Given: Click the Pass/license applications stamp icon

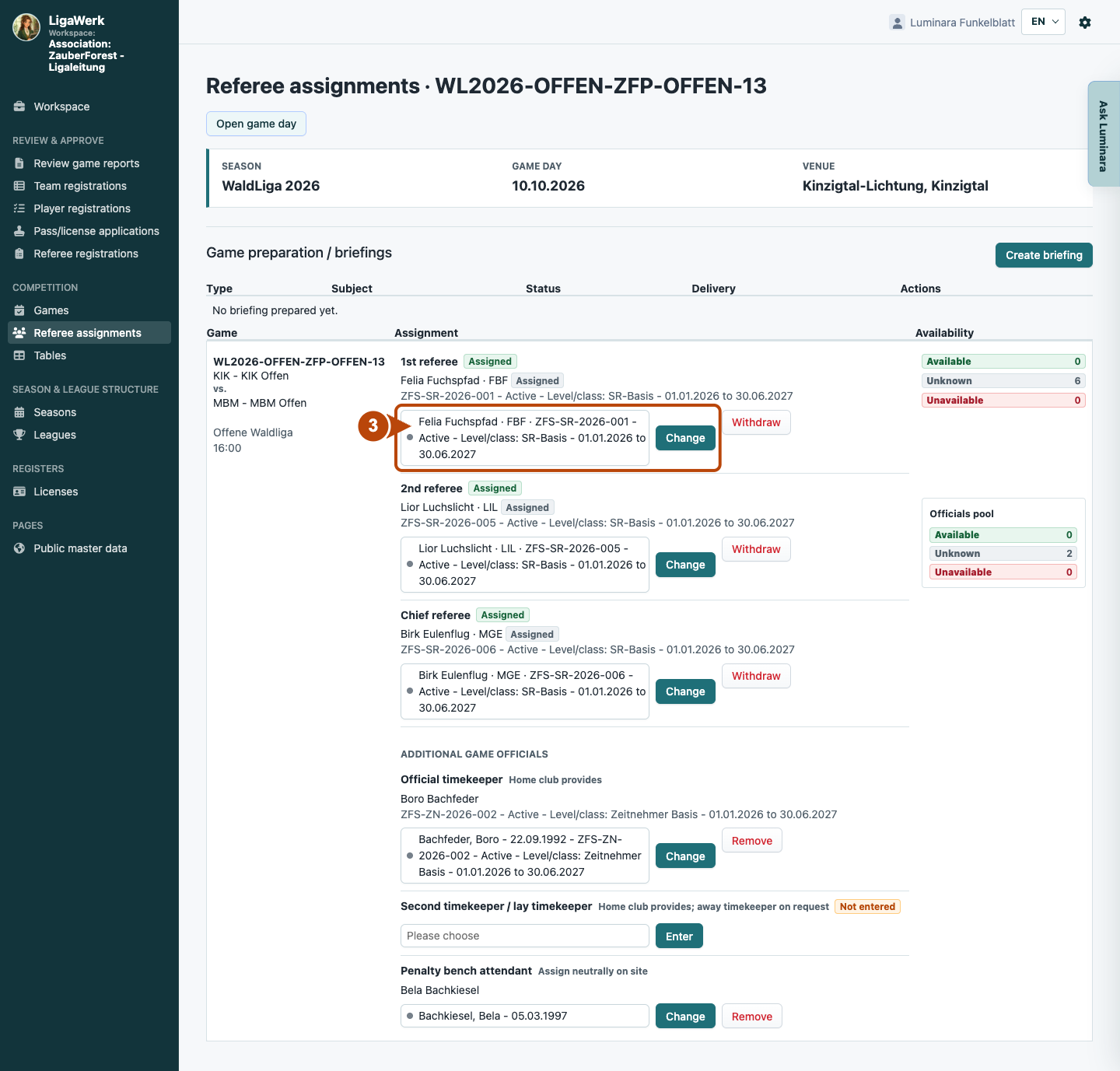Looking at the screenshot, I should click(19, 231).
